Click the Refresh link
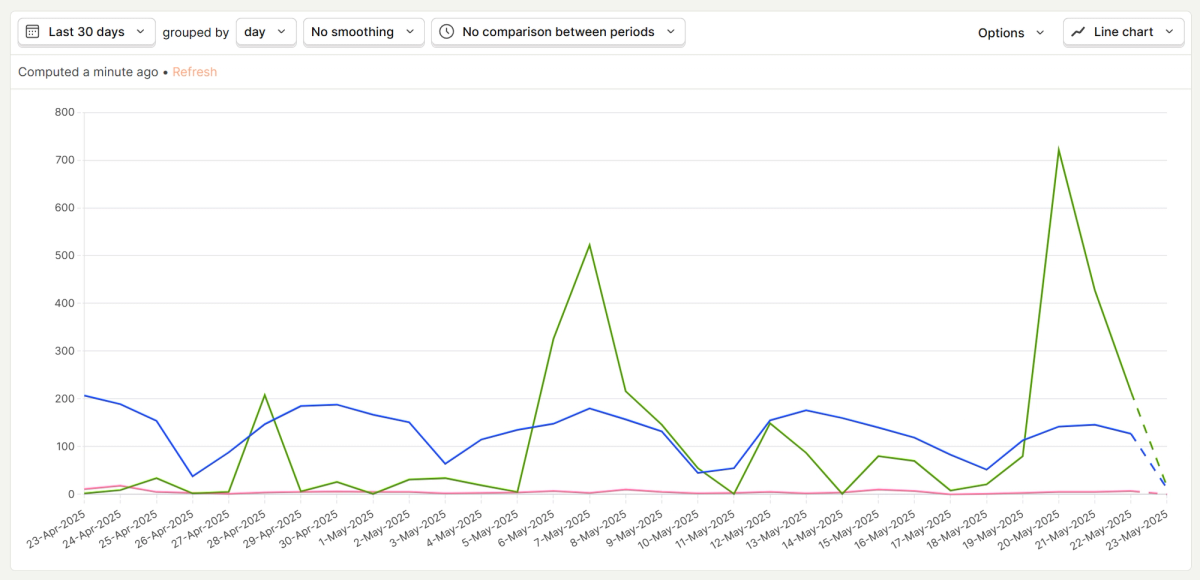Screen dimensions: 1200x580 [x=194, y=72]
